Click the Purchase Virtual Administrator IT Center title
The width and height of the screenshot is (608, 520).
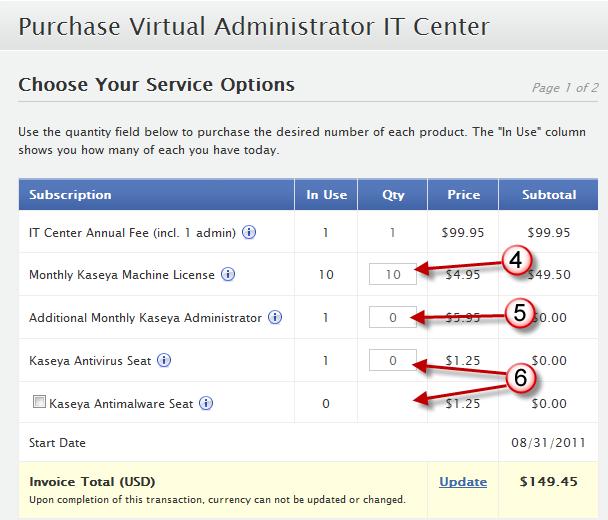(254, 27)
